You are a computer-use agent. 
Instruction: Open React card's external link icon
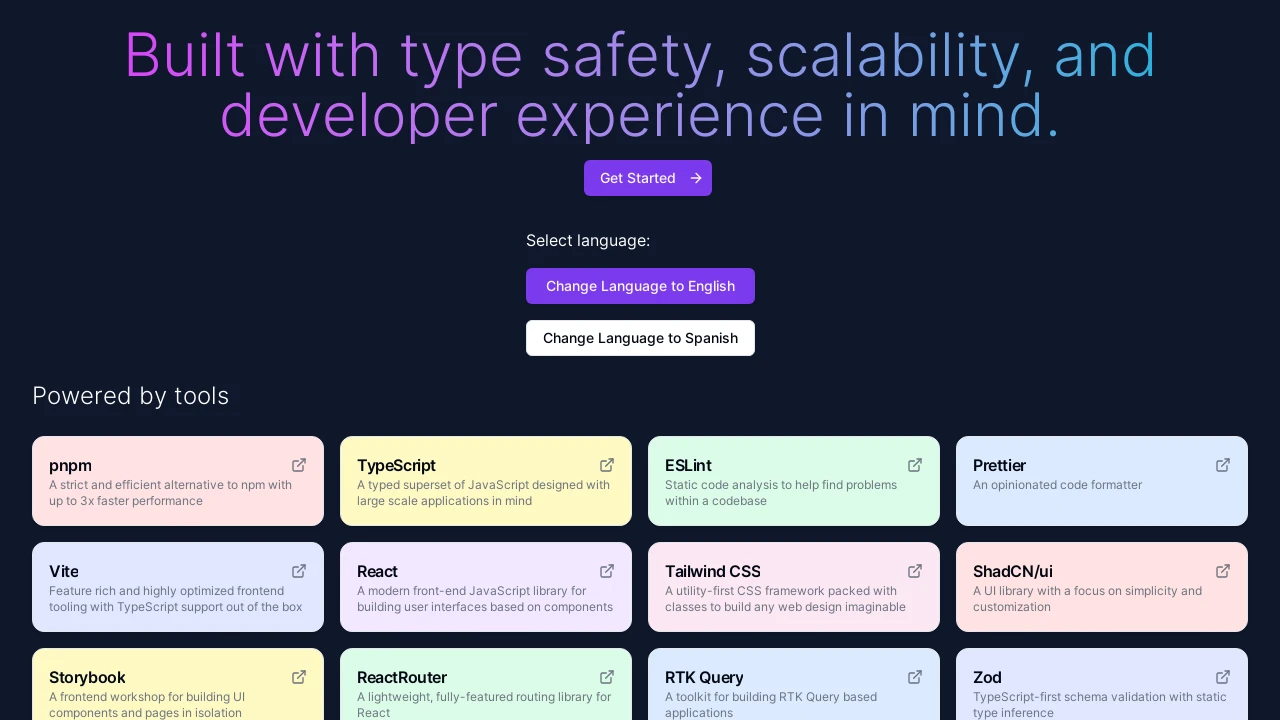[607, 571]
